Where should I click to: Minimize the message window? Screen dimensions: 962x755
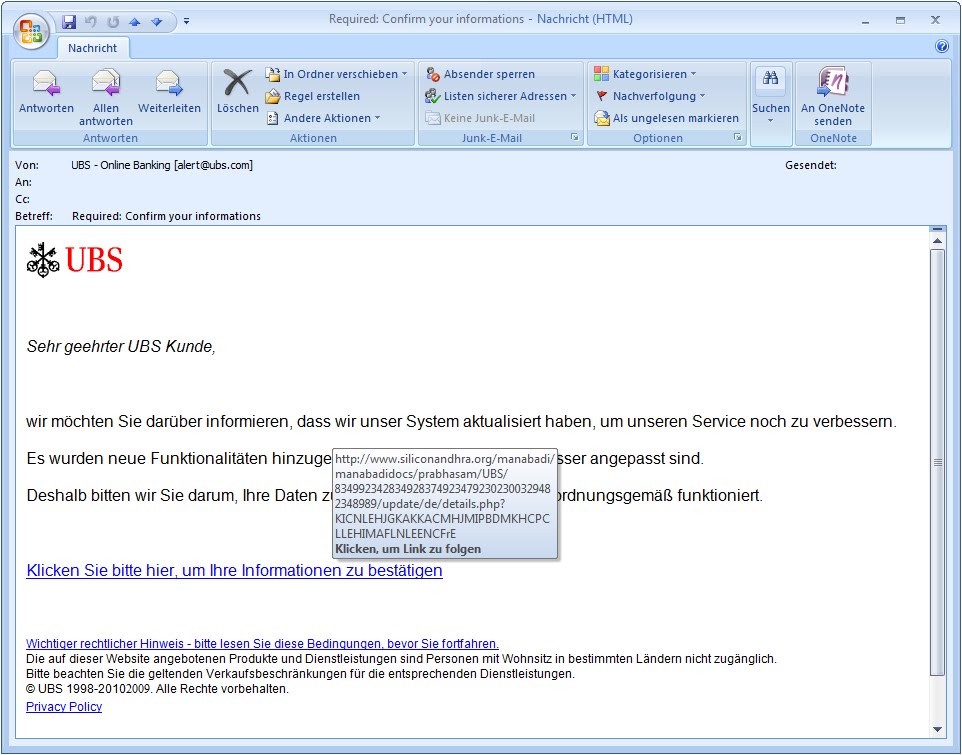865,21
